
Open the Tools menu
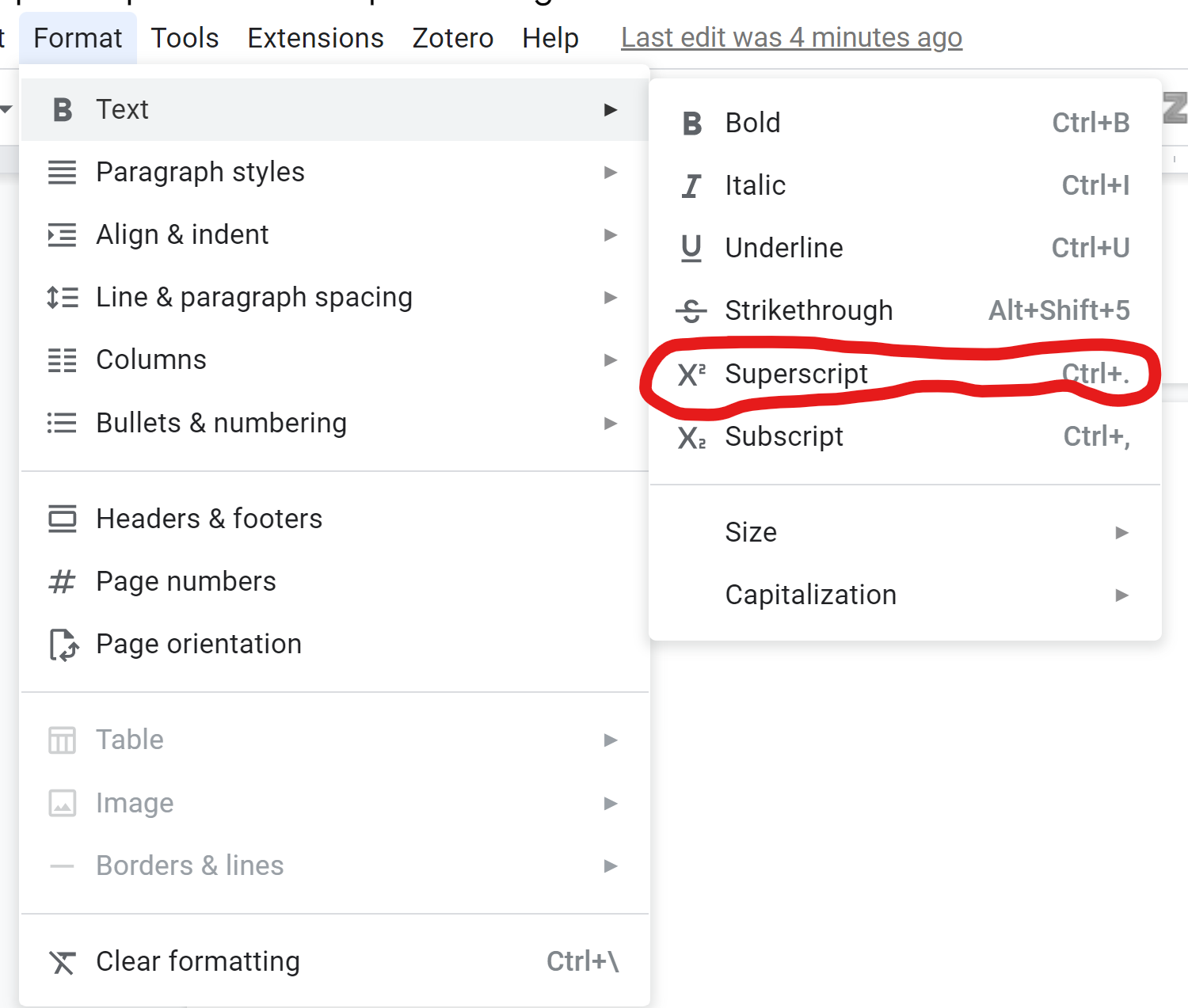tap(185, 37)
